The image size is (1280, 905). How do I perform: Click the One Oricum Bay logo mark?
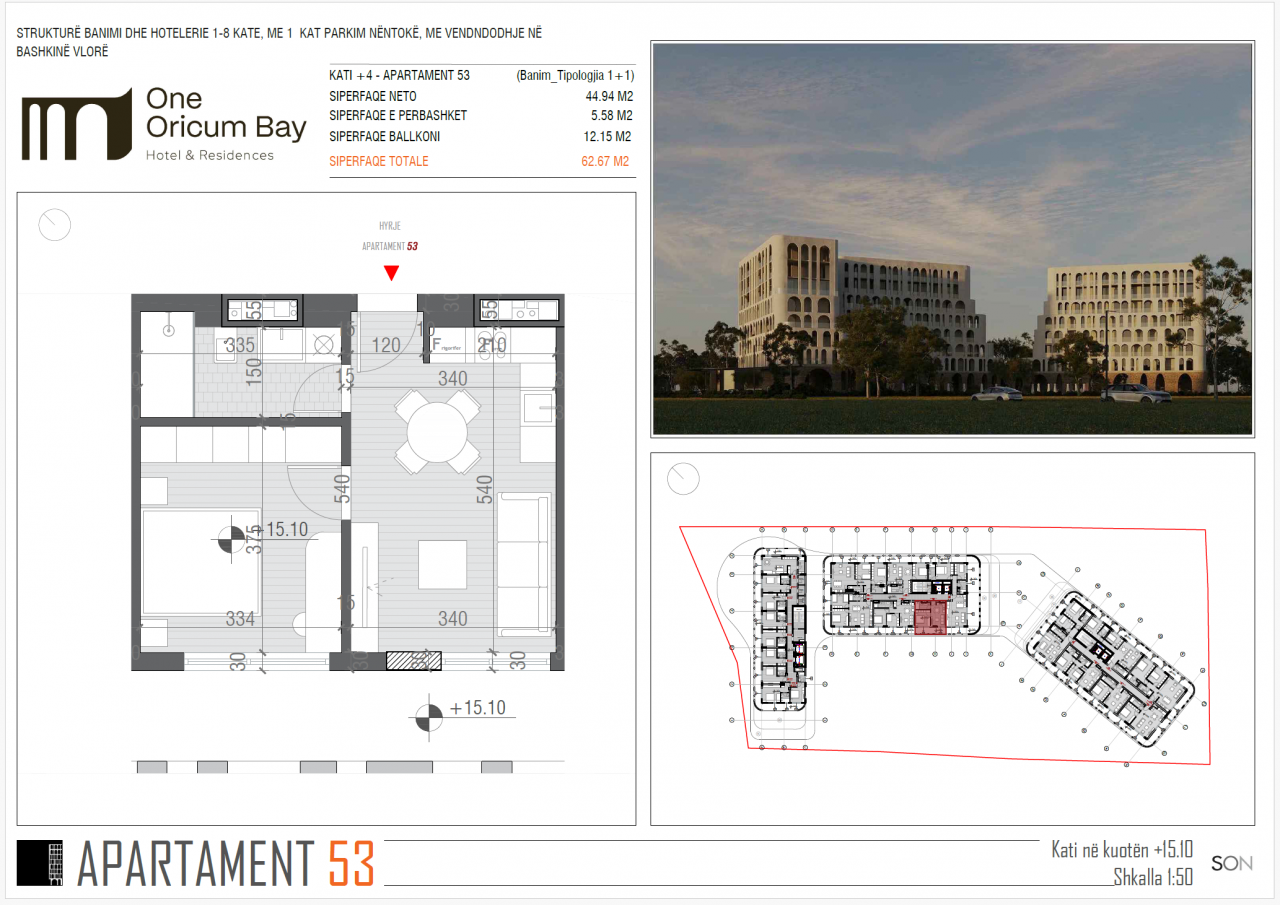[76, 124]
